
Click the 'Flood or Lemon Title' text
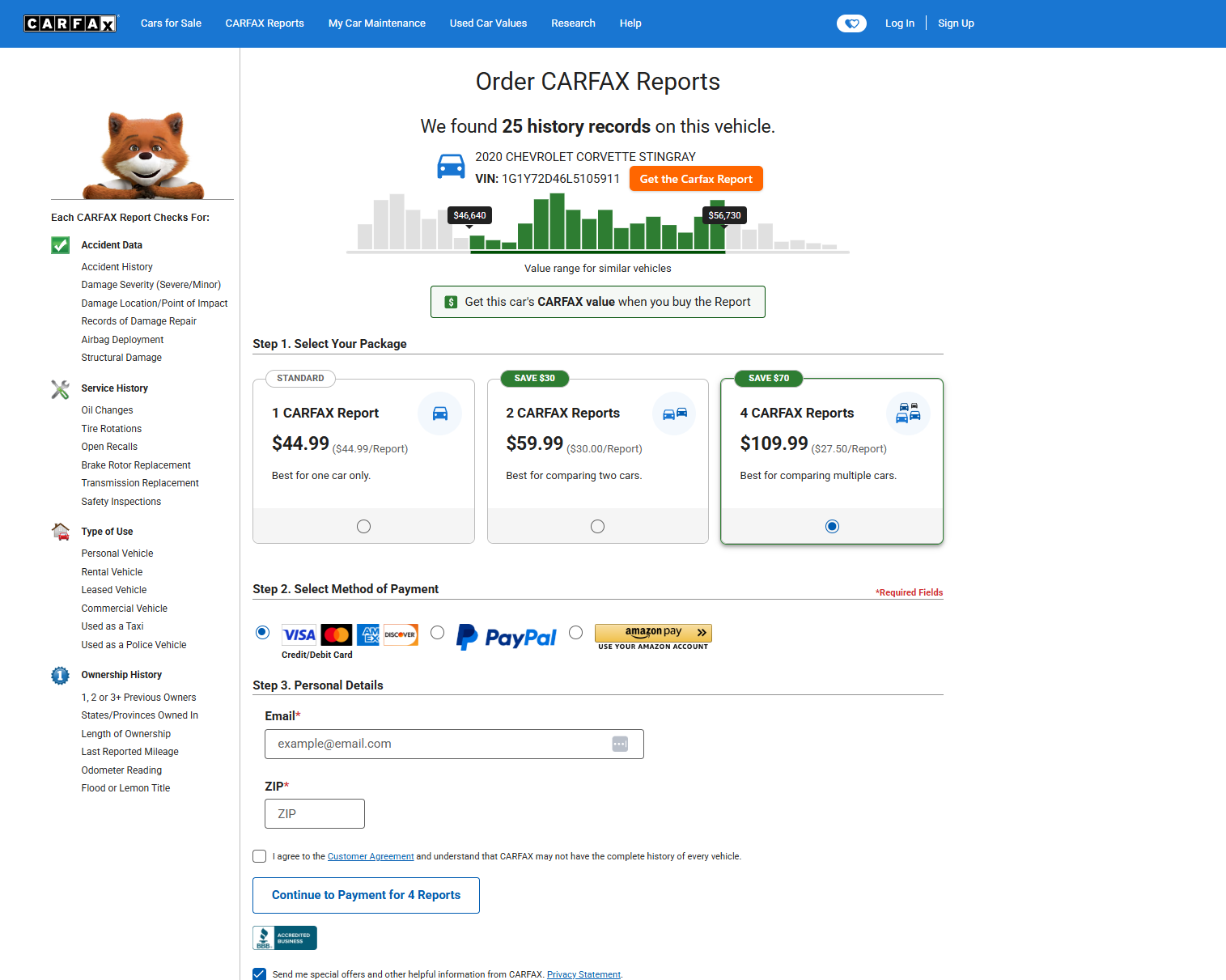[125, 788]
